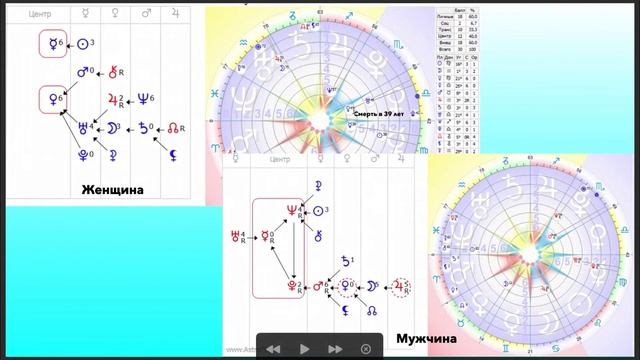The height and width of the screenshot is (360, 640).
Task: Click the red Neptune 4R symbol in Мужчина diagram
Action: (x=294, y=212)
